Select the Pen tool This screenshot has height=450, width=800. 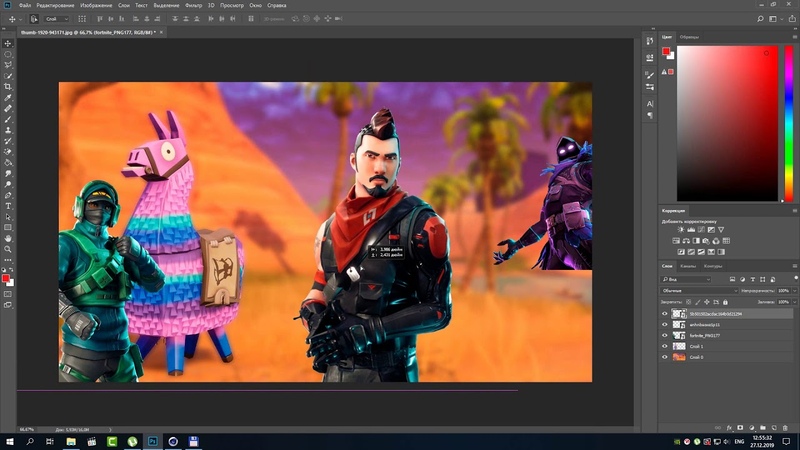[8, 195]
